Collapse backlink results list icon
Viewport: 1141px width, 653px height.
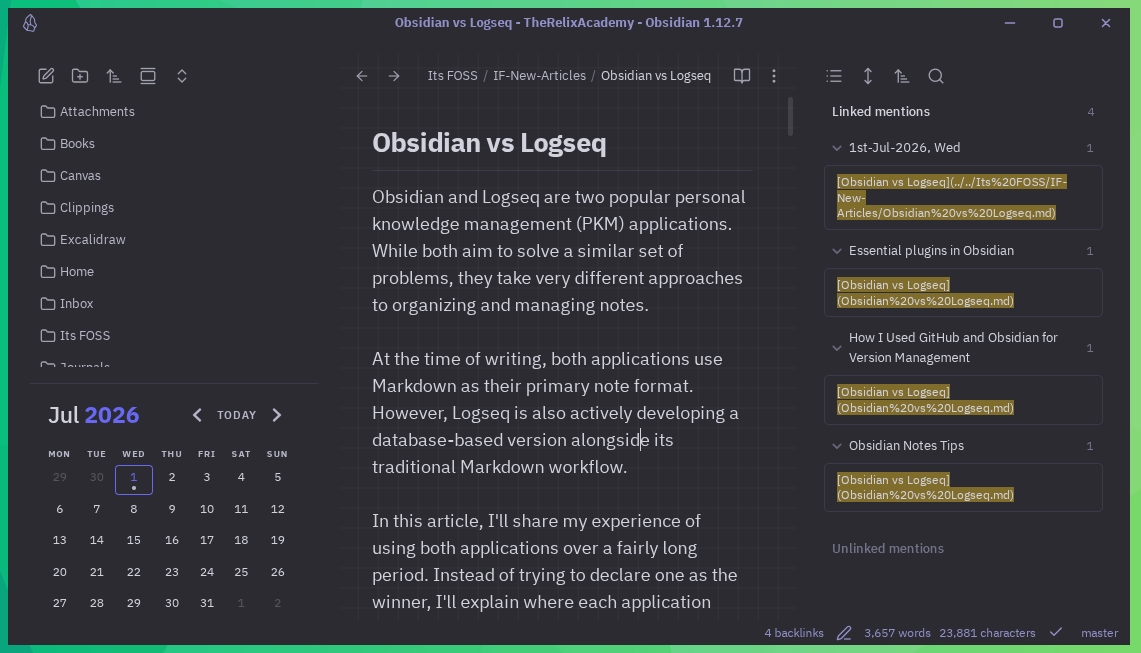(x=834, y=76)
